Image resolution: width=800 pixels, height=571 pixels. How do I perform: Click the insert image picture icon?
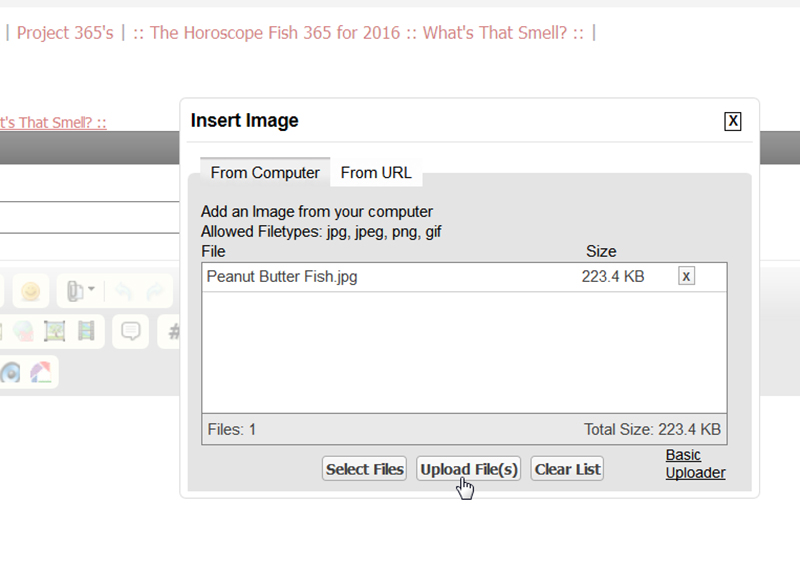click(54, 332)
